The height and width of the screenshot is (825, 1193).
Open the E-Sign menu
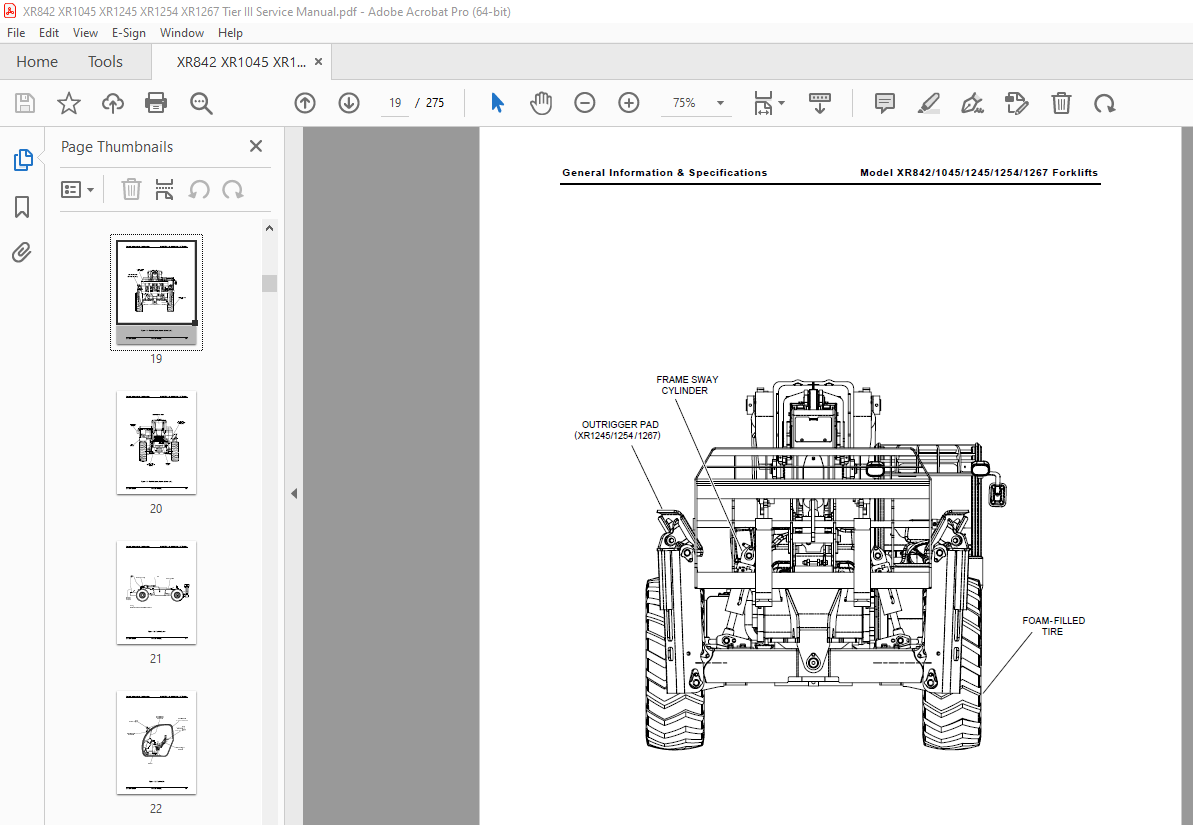click(x=129, y=33)
